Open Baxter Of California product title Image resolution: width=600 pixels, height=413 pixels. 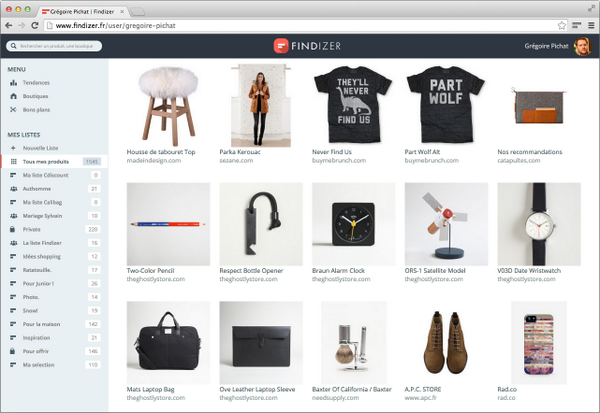(x=352, y=389)
